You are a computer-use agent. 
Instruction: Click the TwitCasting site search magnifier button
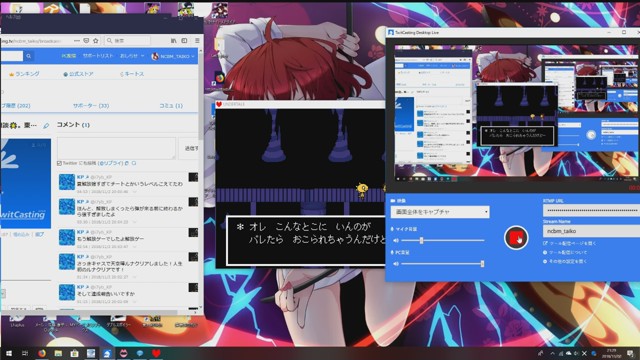(29, 56)
